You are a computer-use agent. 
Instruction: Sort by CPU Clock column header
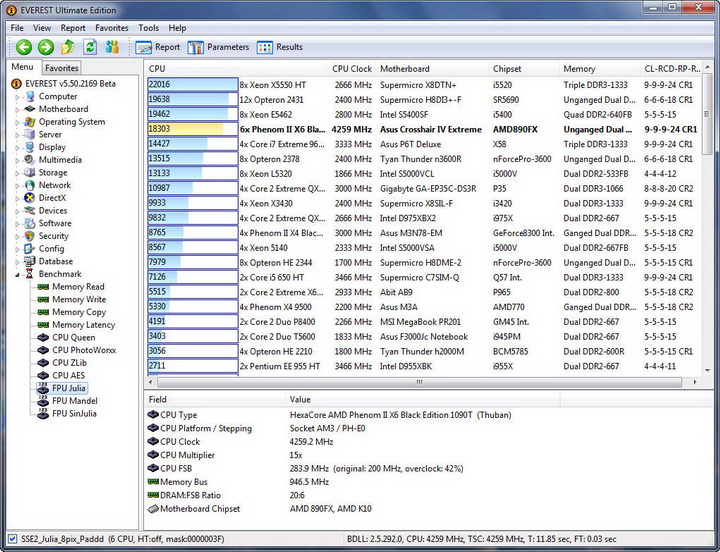(x=352, y=69)
